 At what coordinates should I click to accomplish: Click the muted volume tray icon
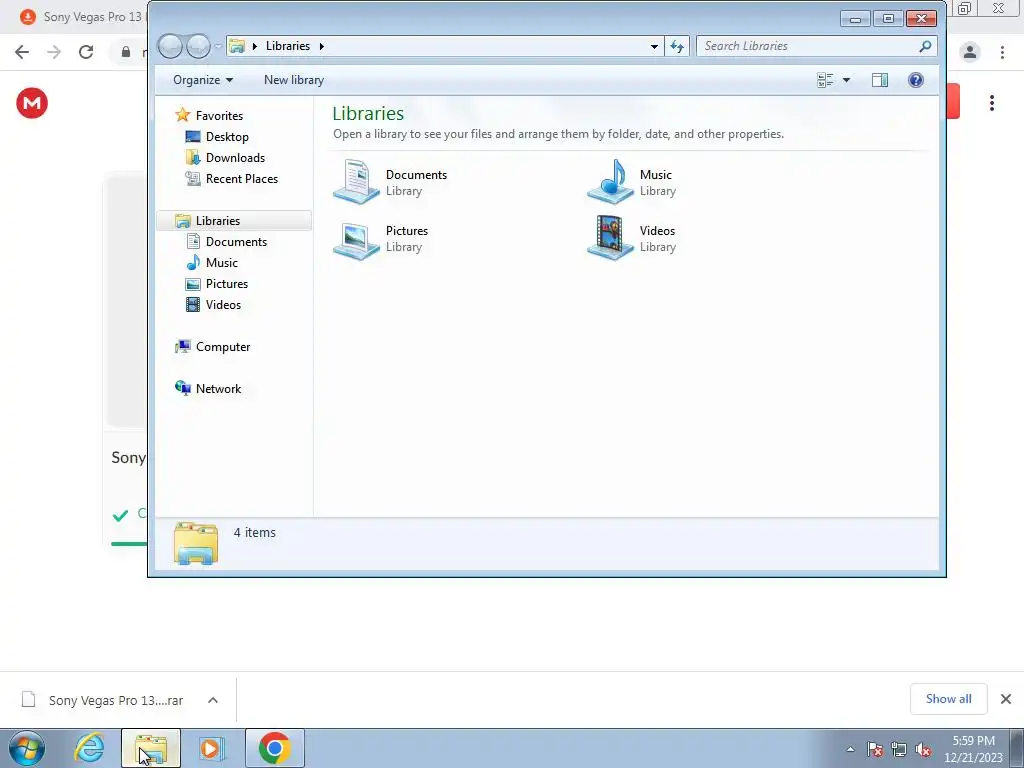click(923, 749)
